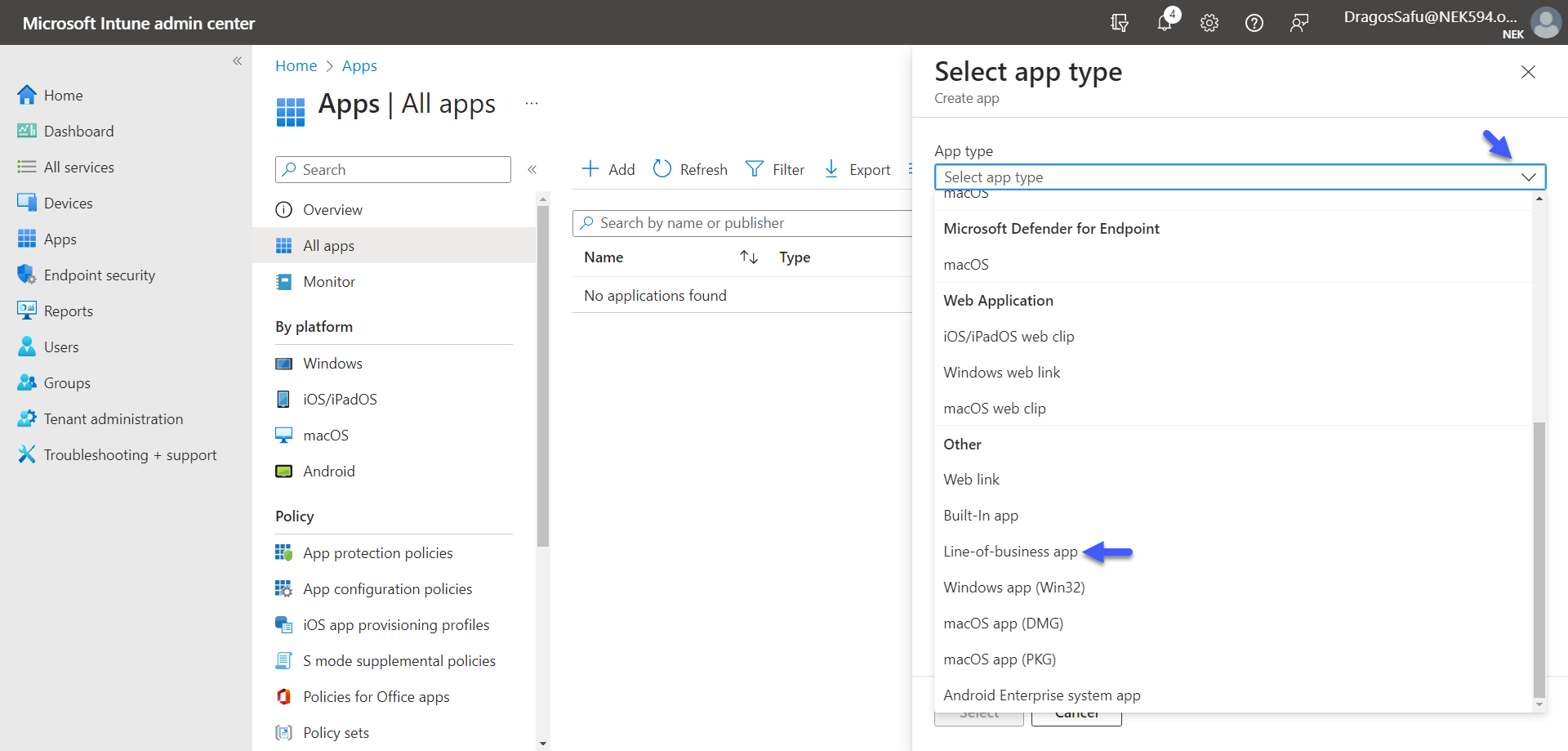
Task: Click Refresh toolbar button
Action: [691, 169]
